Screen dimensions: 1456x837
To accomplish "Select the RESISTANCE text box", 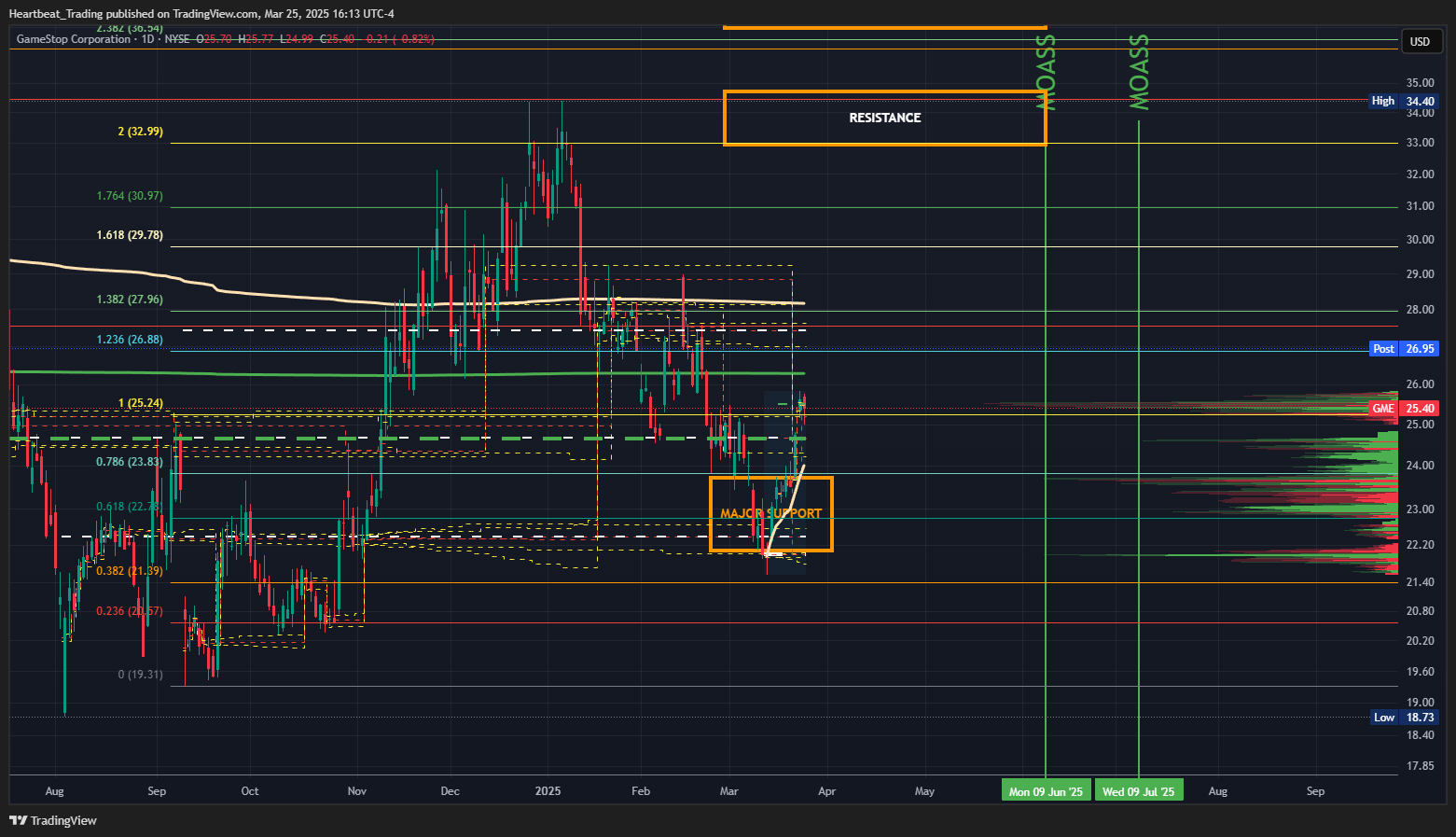I will pos(884,118).
